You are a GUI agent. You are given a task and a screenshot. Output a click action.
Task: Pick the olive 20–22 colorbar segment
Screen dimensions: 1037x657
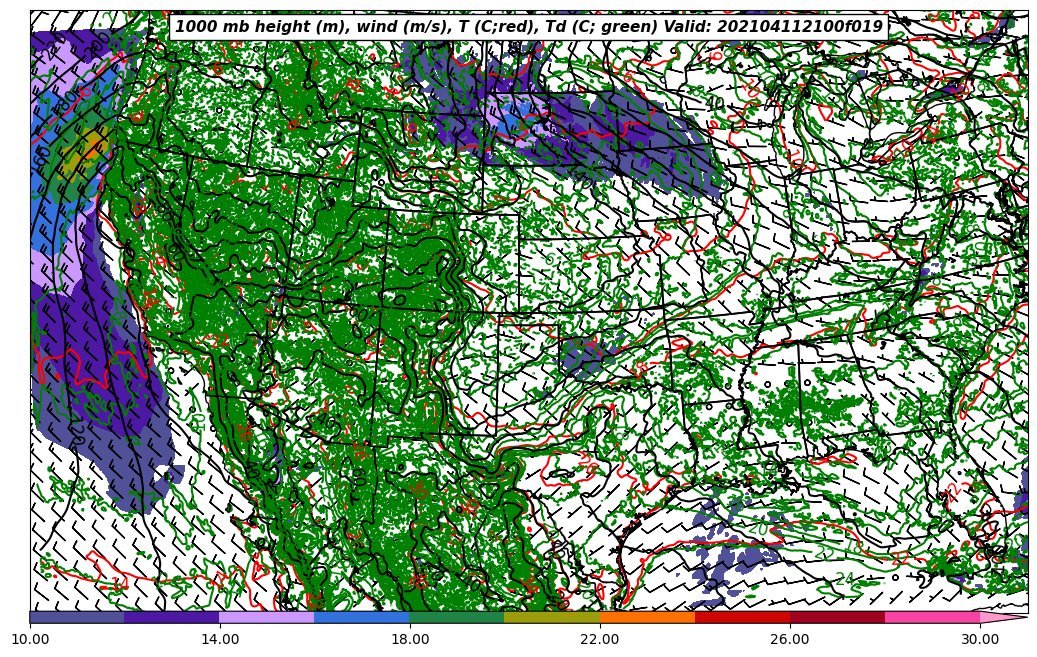click(552, 617)
